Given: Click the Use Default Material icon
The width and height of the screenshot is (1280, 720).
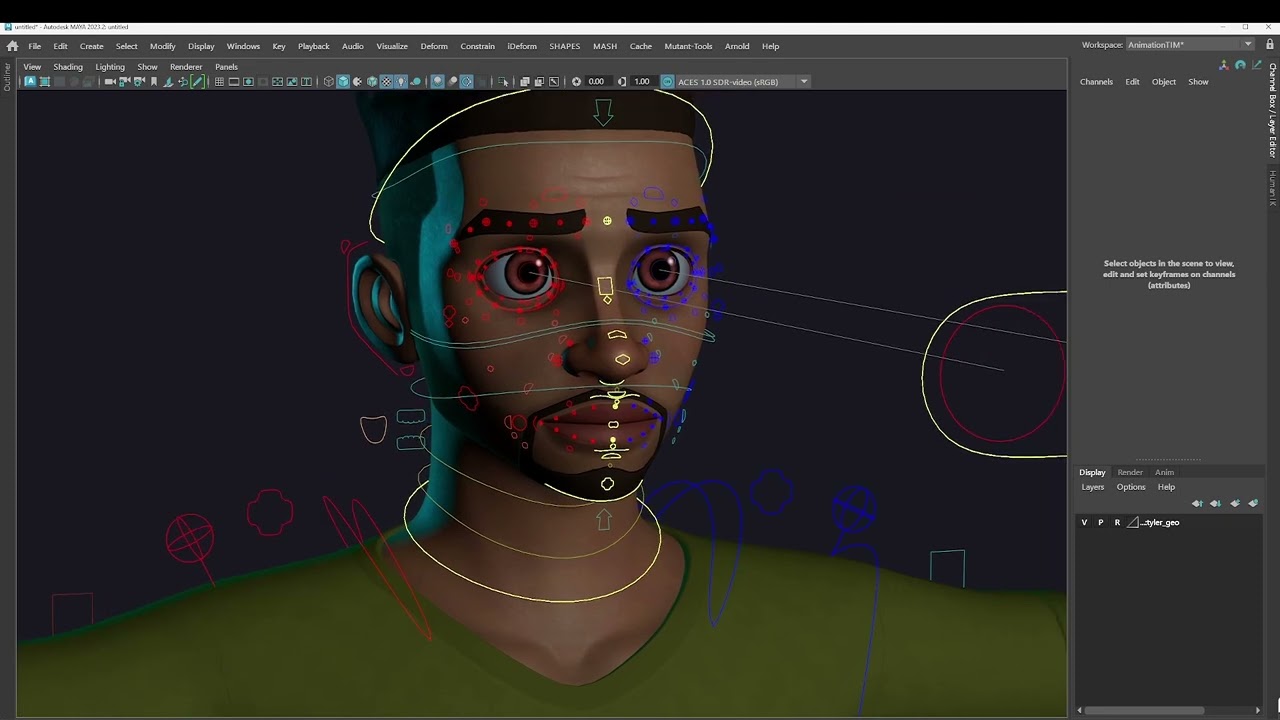Looking at the screenshot, I should (x=357, y=81).
